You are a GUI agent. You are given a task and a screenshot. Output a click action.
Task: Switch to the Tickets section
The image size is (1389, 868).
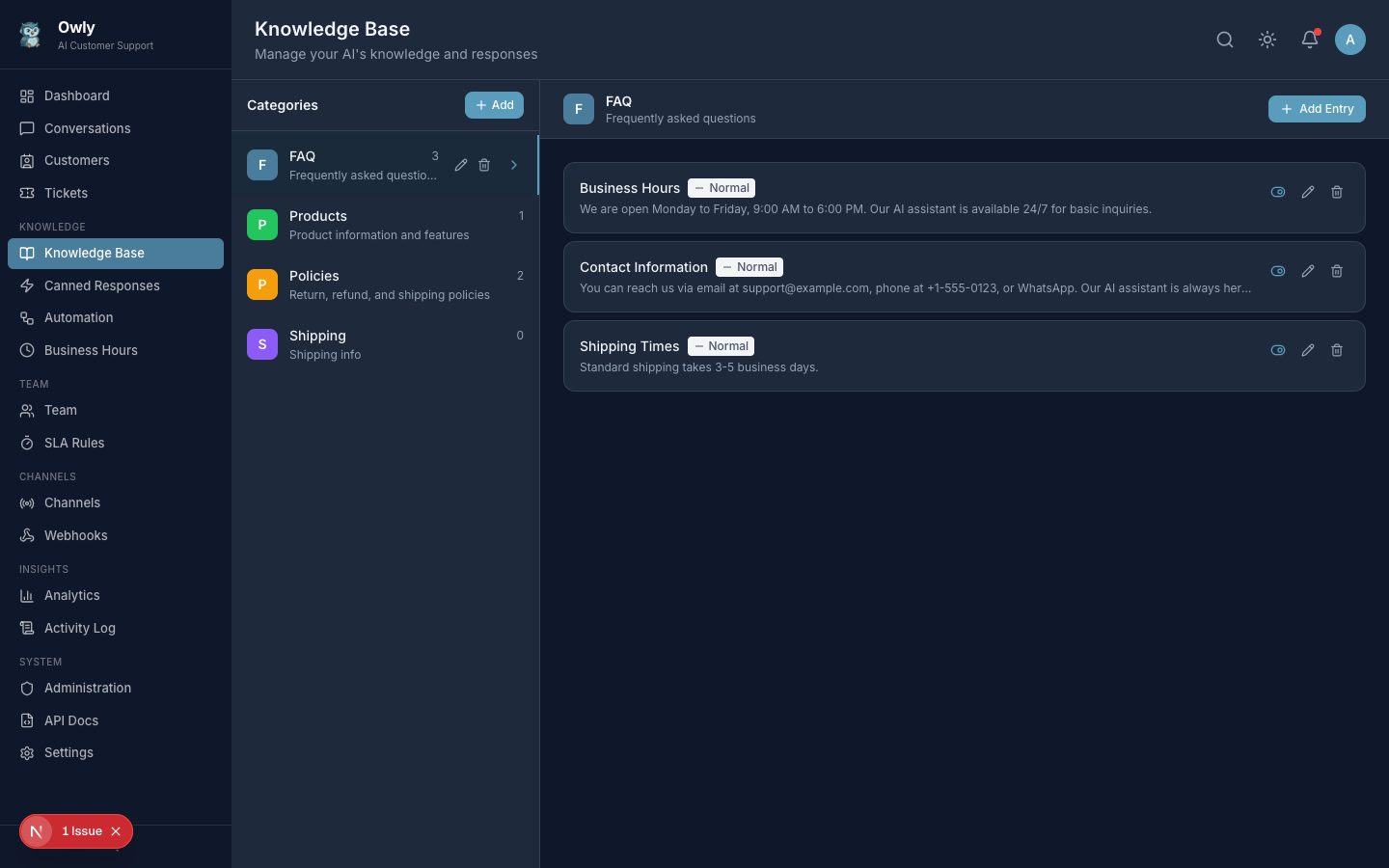coord(66,193)
